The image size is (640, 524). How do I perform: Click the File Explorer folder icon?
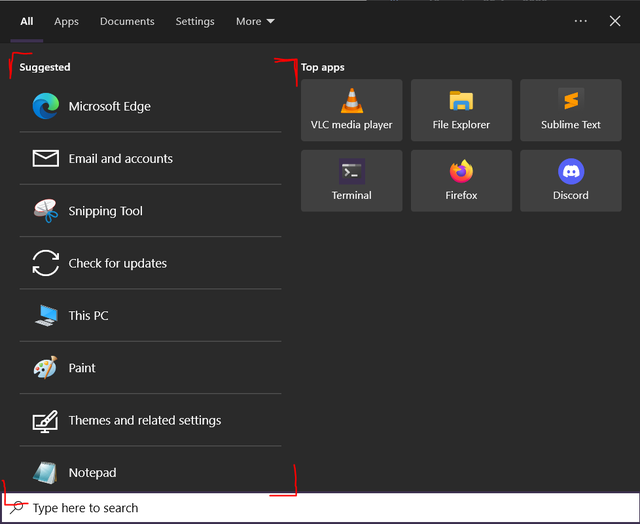(461, 100)
